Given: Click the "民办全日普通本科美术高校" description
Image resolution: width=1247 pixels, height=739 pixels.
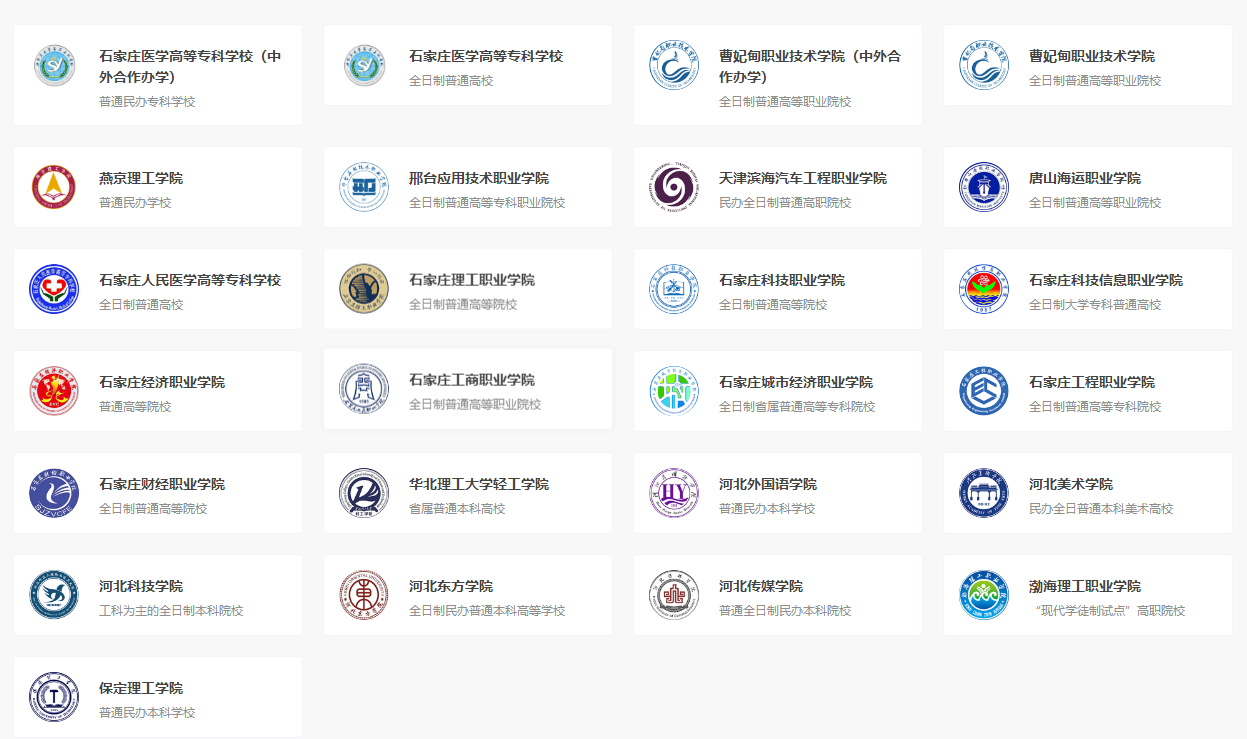Looking at the screenshot, I should click(x=1101, y=509).
